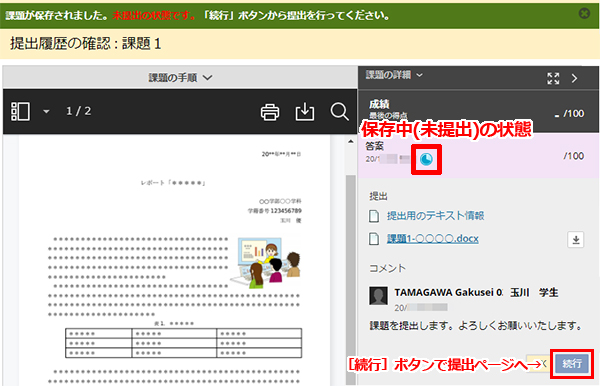Print the document with the printer icon

pyautogui.click(x=270, y=112)
